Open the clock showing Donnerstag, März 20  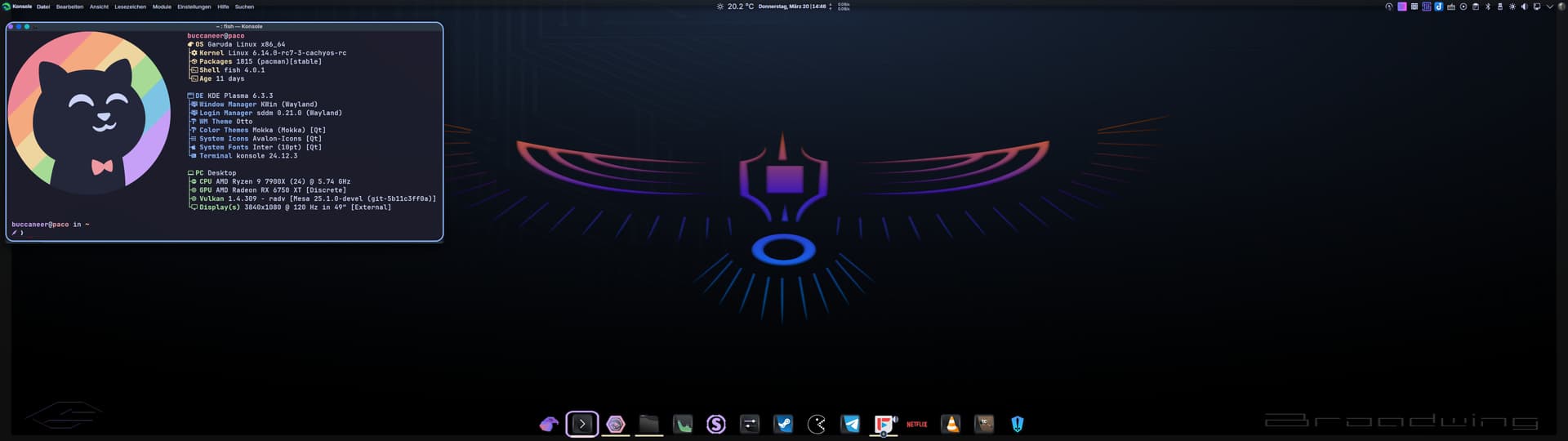(792, 7)
